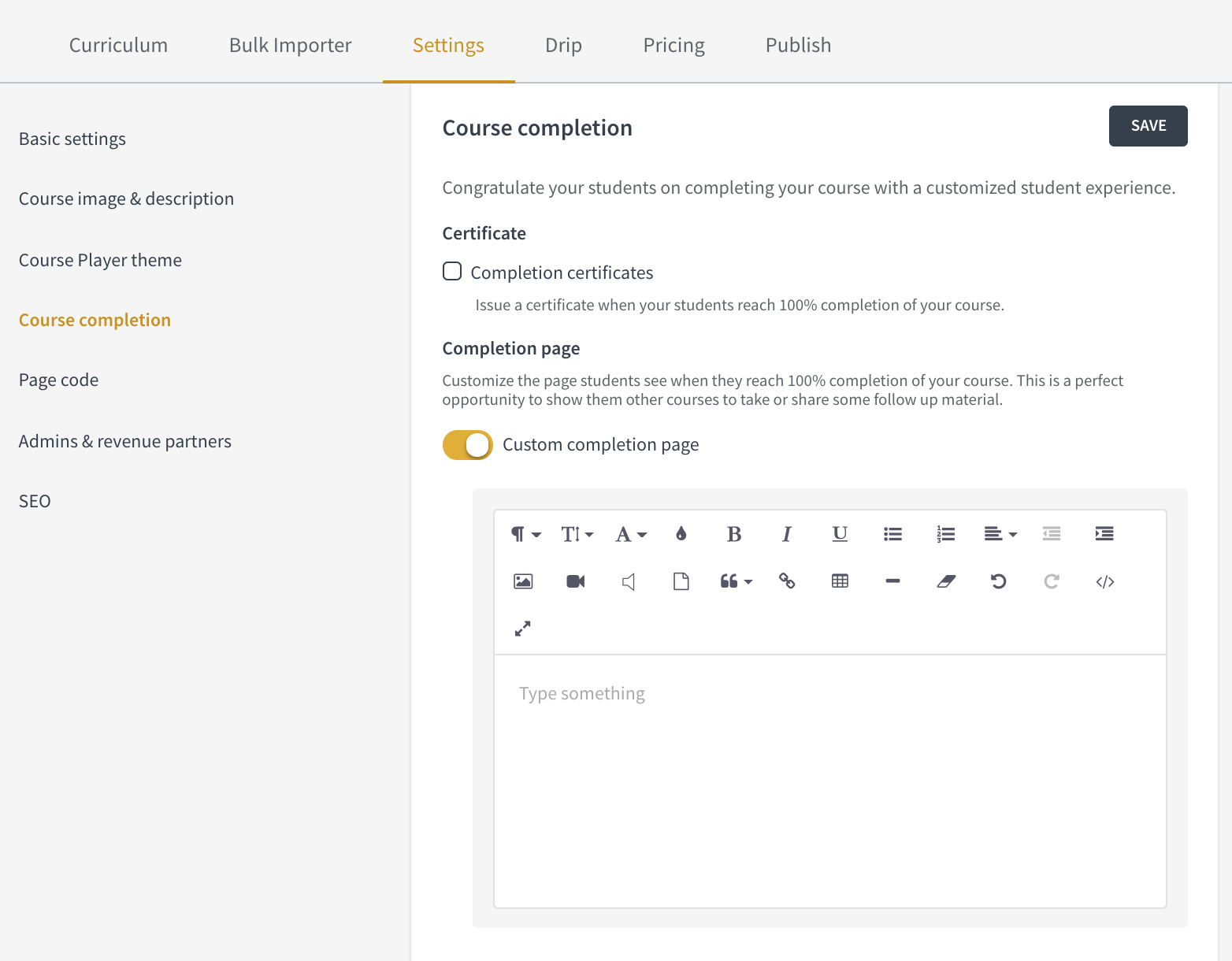Open the paragraph format dropdown
Screen dimensions: 1232x961
pyautogui.click(x=525, y=534)
